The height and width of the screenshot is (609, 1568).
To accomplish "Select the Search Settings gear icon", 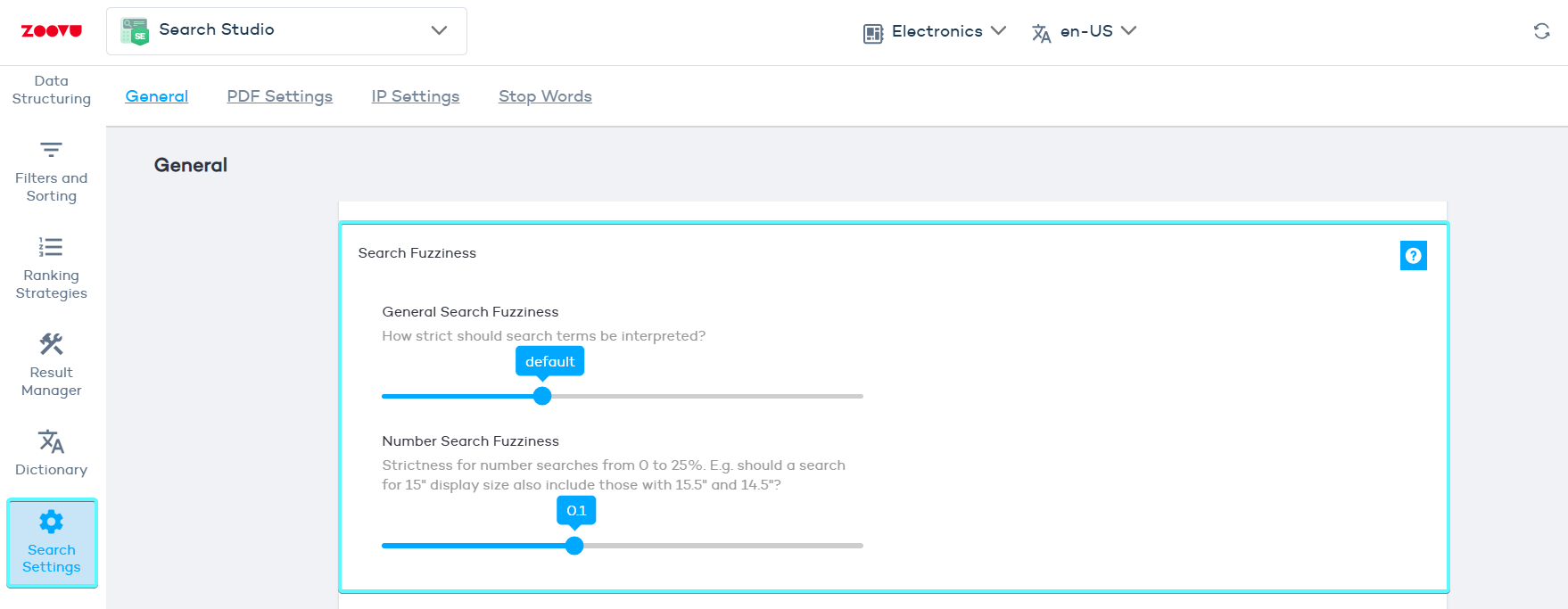I will pos(51,522).
